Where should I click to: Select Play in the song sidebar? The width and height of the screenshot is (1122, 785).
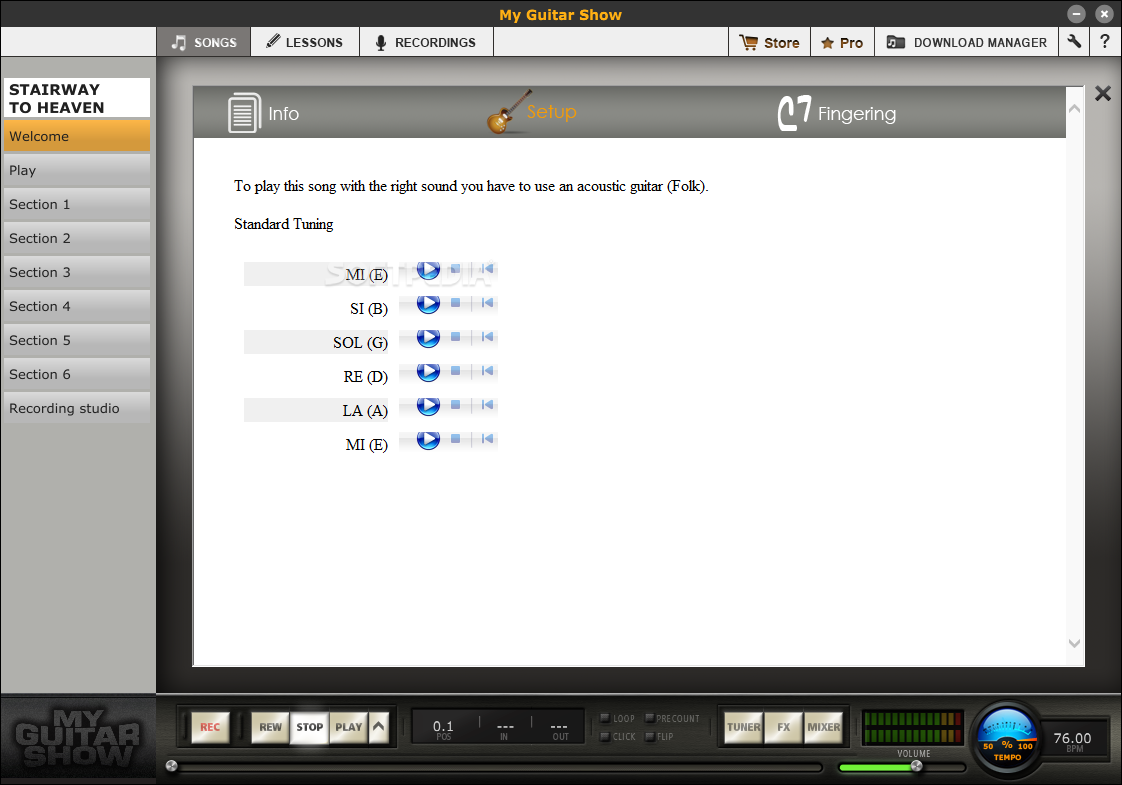pos(77,170)
